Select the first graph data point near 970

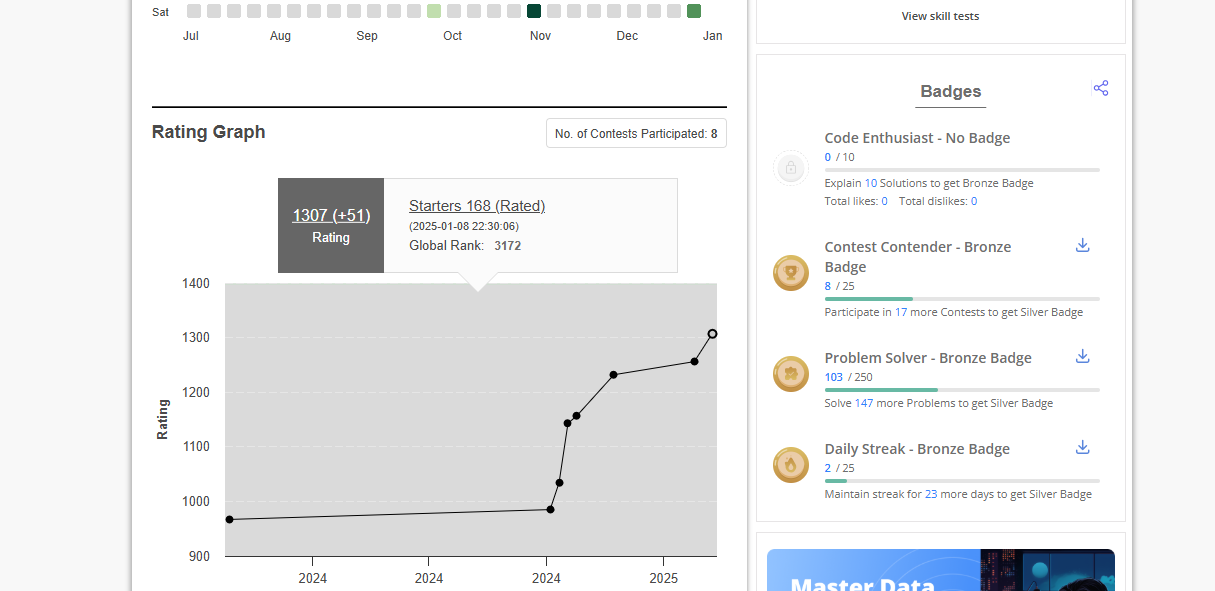tap(229, 520)
